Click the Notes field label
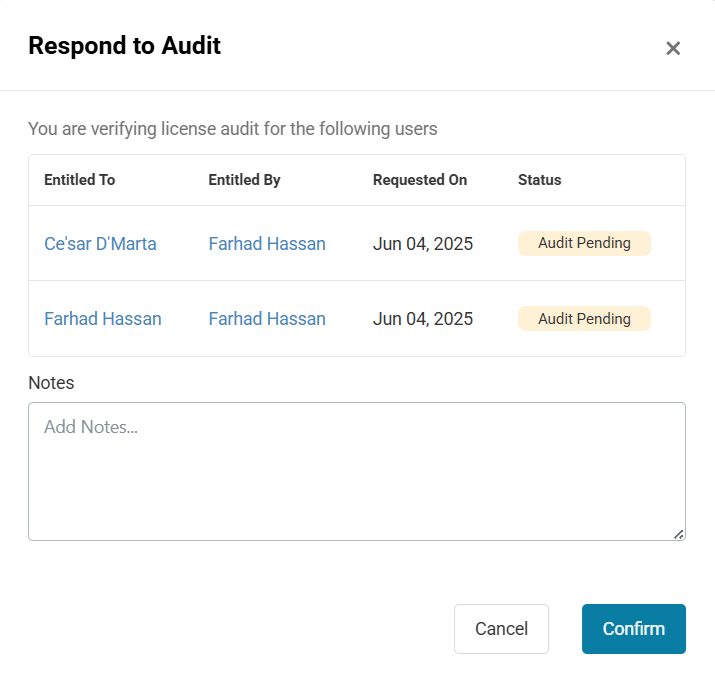This screenshot has width=715, height=680. click(51, 383)
